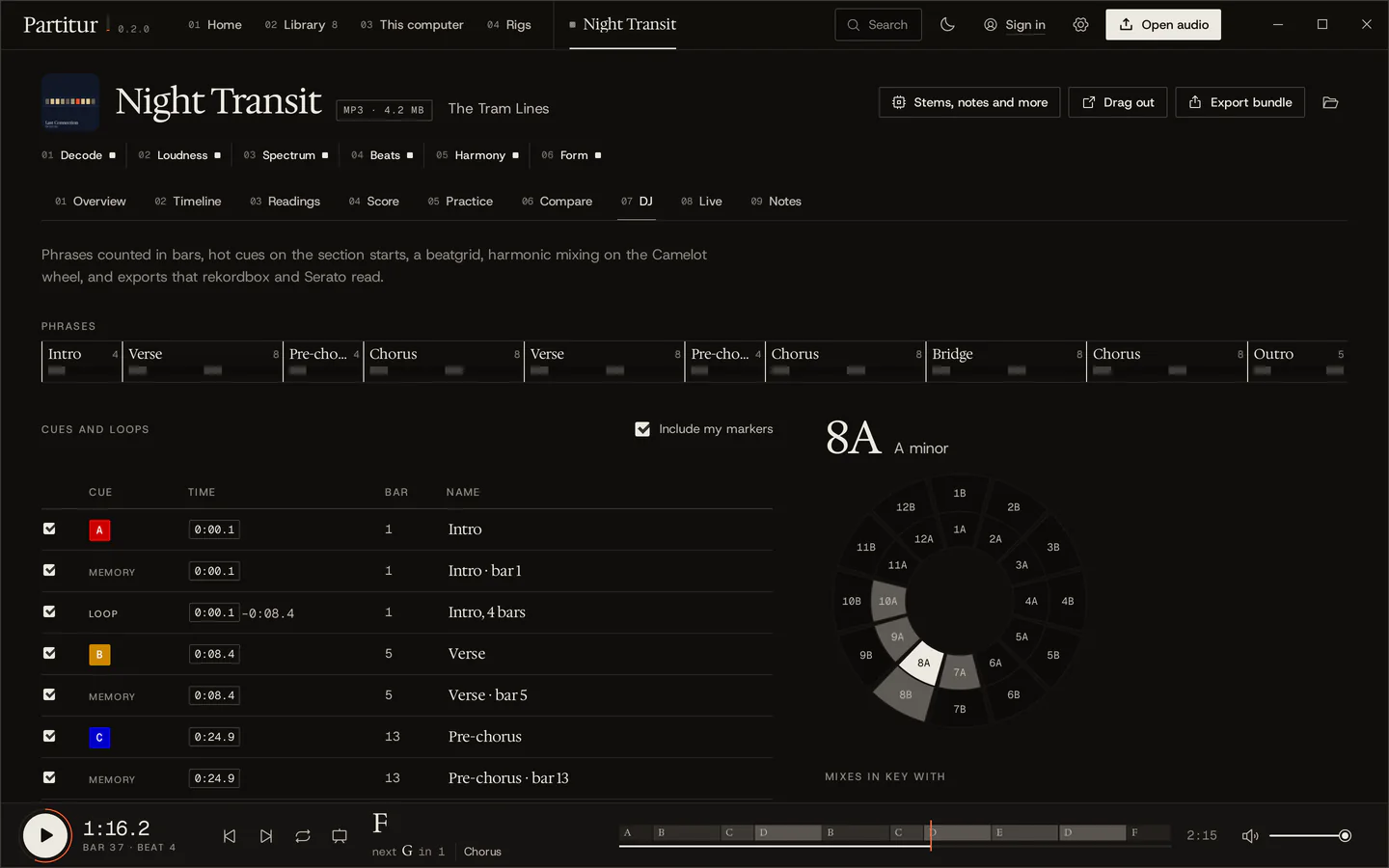The image size is (1389, 868).
Task: Click the marker note icon in the transport bar
Action: click(340, 836)
